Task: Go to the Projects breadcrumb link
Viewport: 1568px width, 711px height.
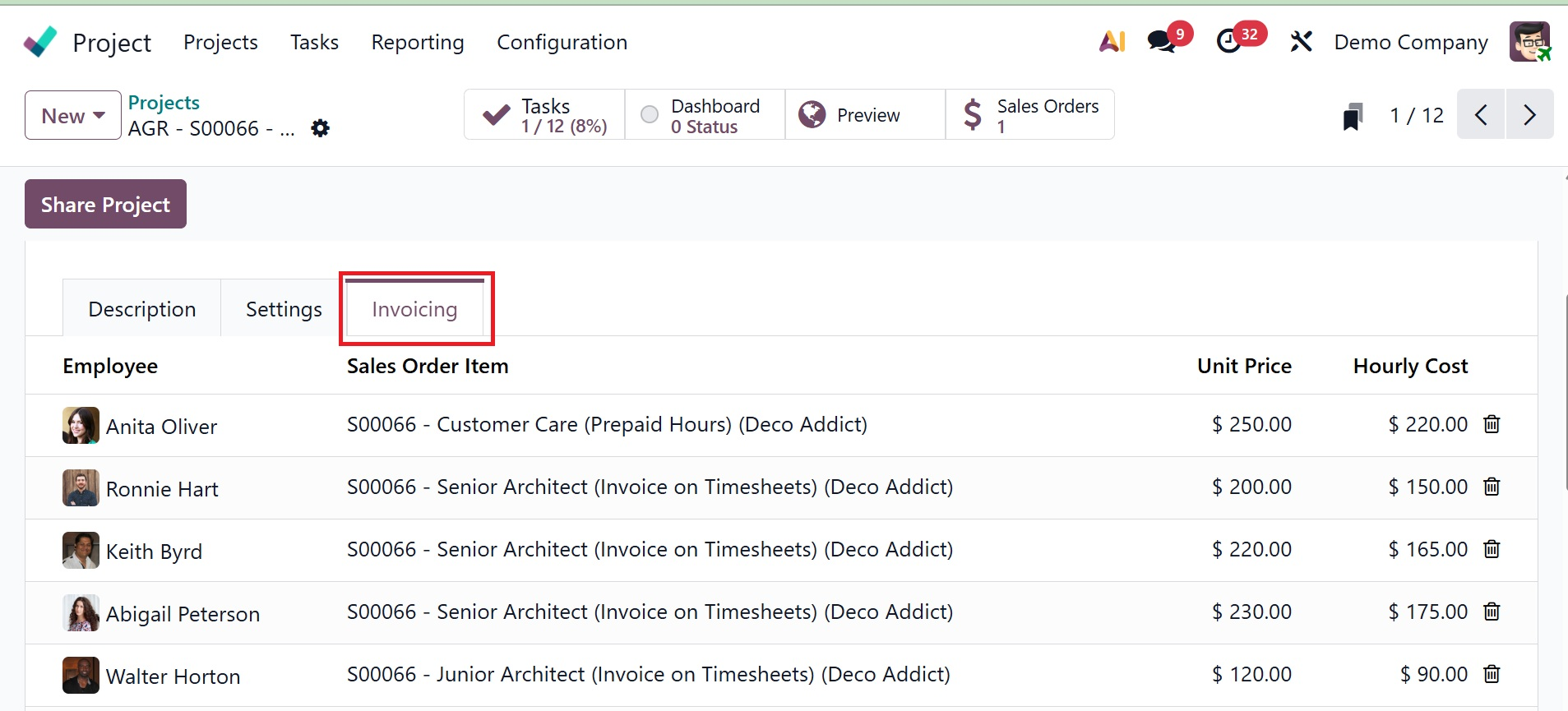Action: 164,103
